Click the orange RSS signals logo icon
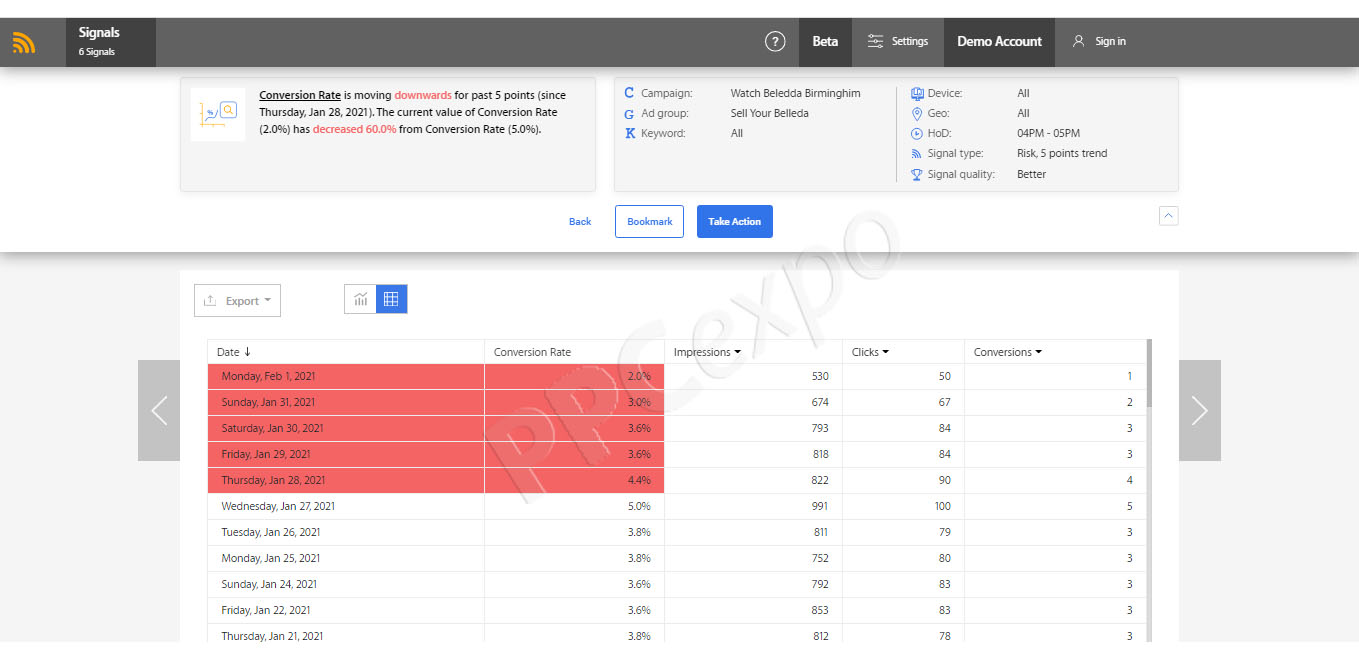 point(24,43)
